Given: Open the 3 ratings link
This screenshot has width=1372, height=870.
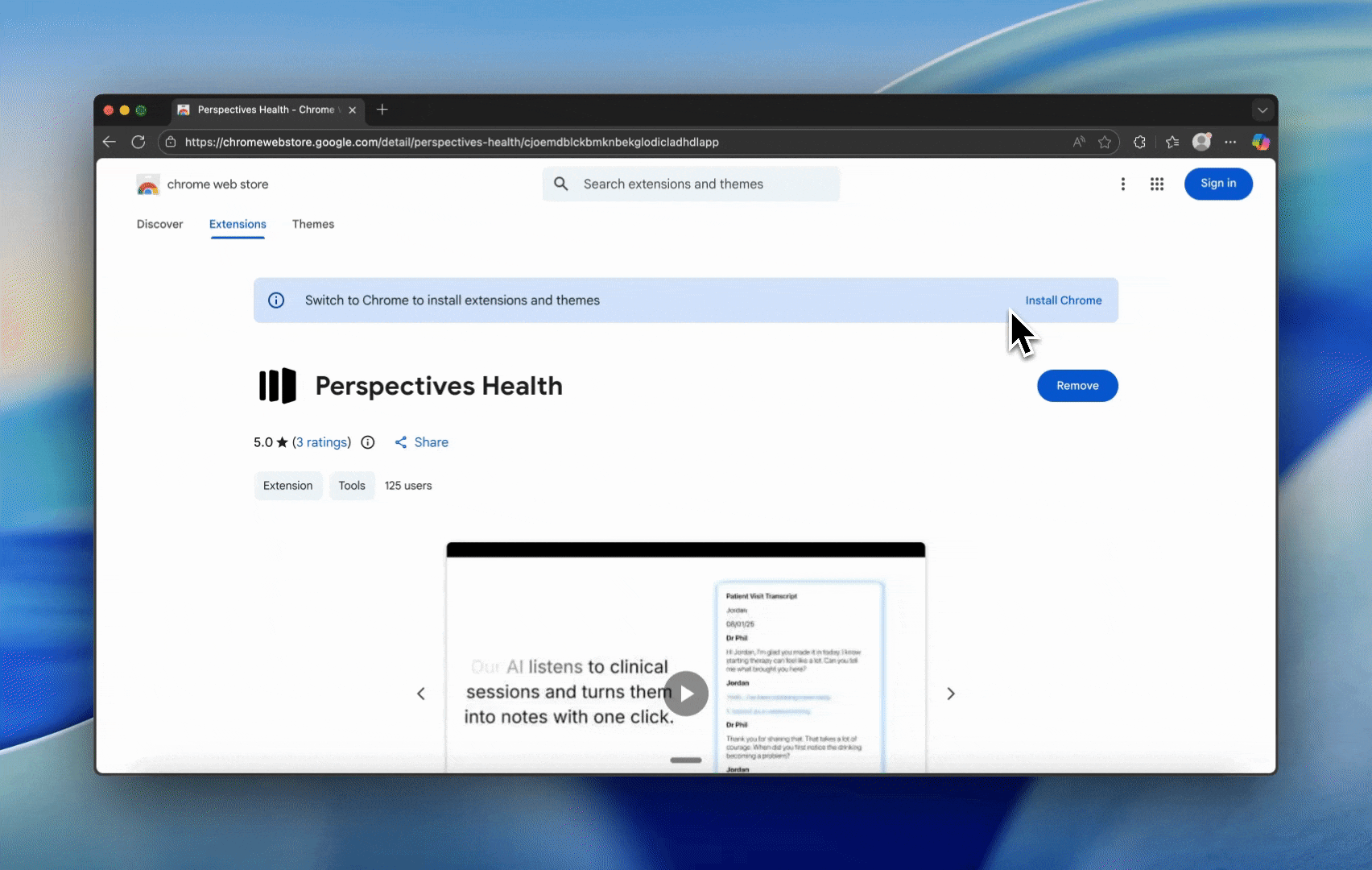Looking at the screenshot, I should coord(322,442).
